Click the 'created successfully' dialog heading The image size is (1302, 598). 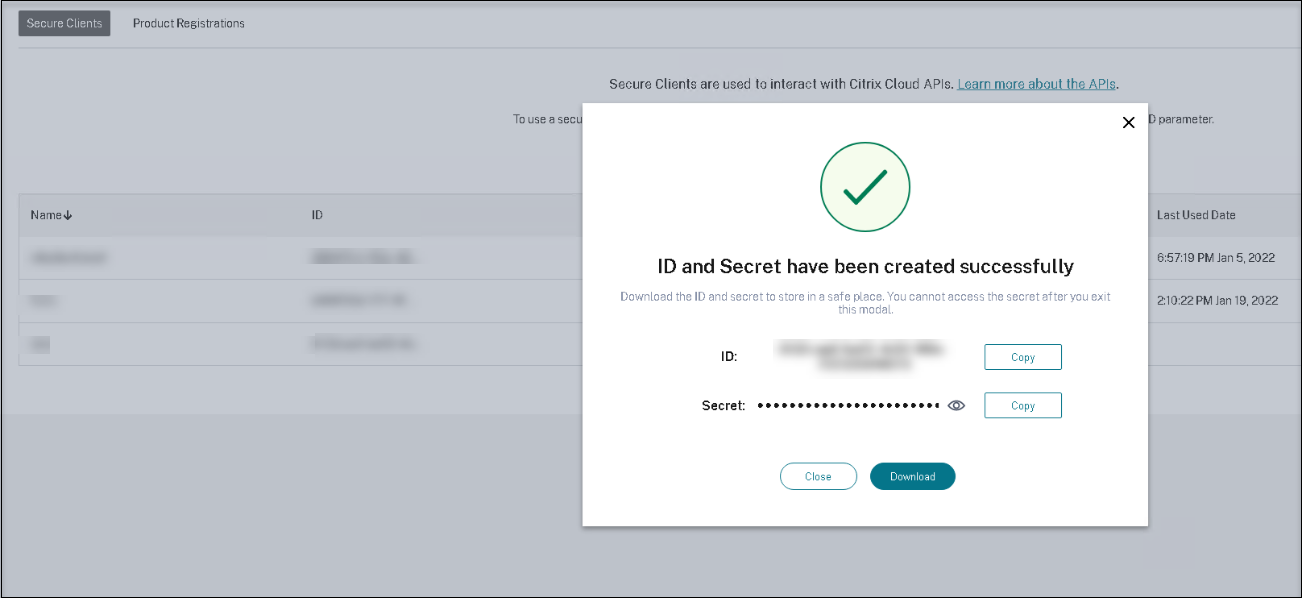click(865, 266)
